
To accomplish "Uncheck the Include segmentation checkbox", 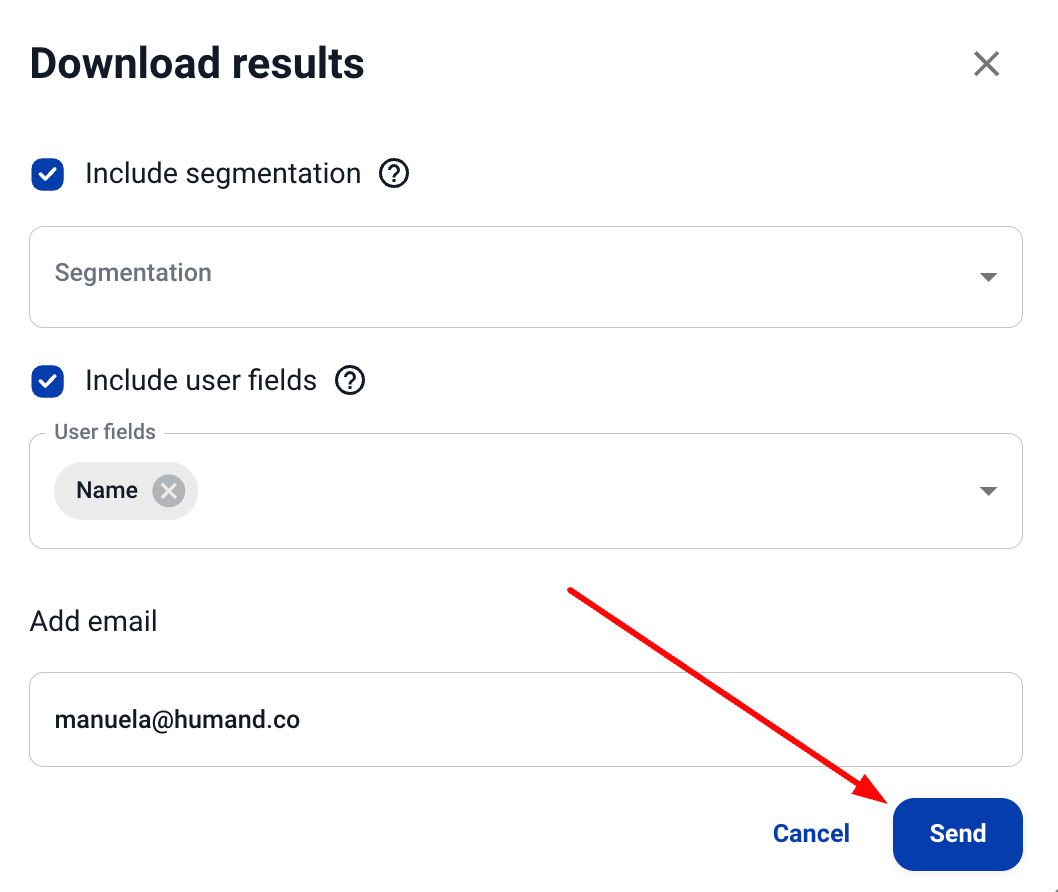I will coord(48,174).
